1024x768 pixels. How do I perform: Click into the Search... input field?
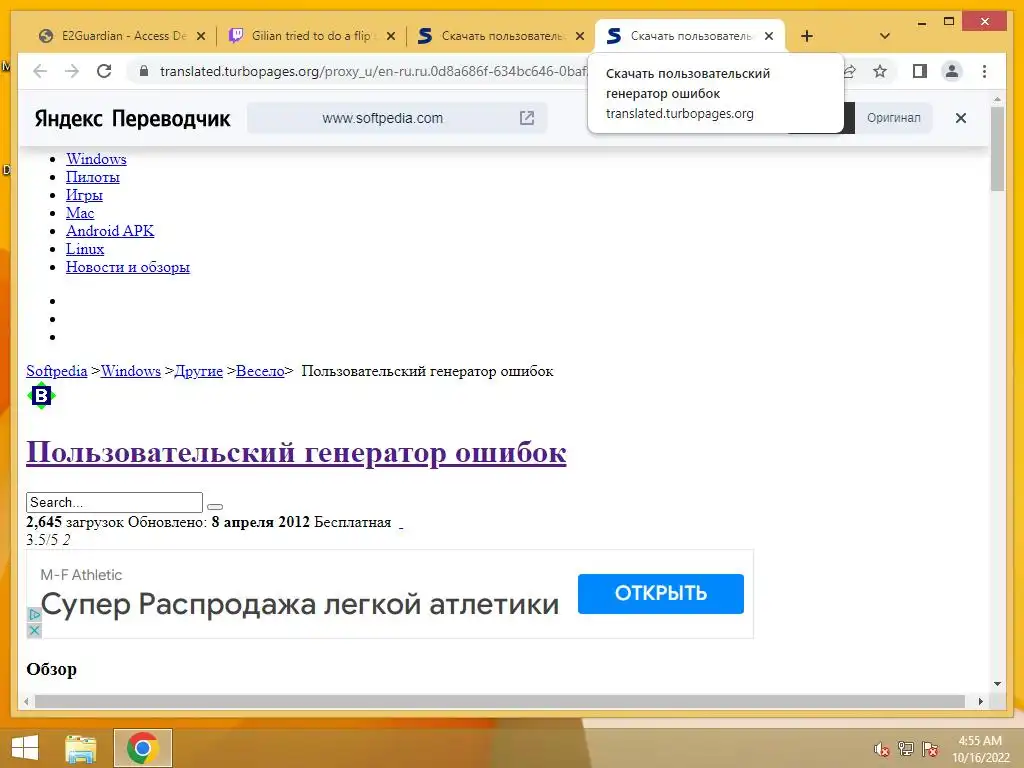[x=114, y=502]
